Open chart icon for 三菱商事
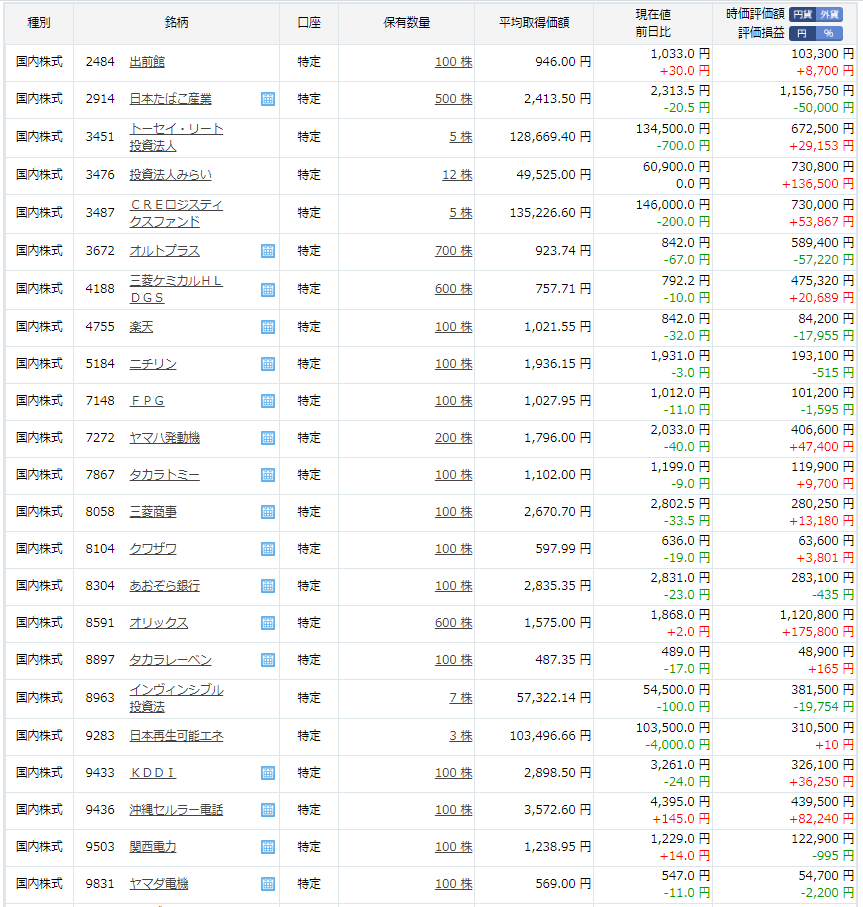Screen dimensions: 863x907 (x=268, y=512)
